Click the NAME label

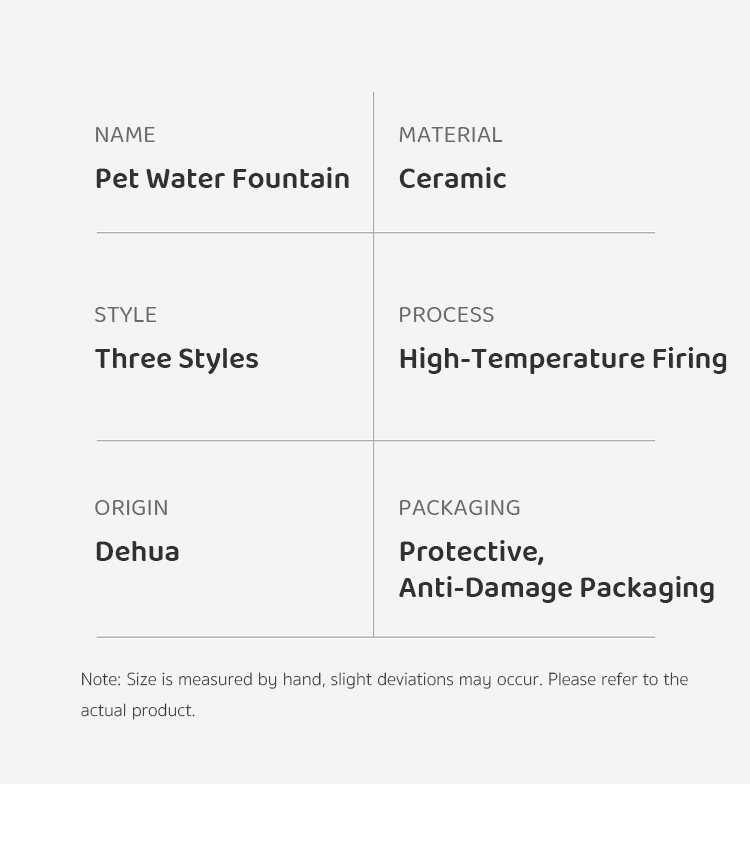(x=125, y=135)
